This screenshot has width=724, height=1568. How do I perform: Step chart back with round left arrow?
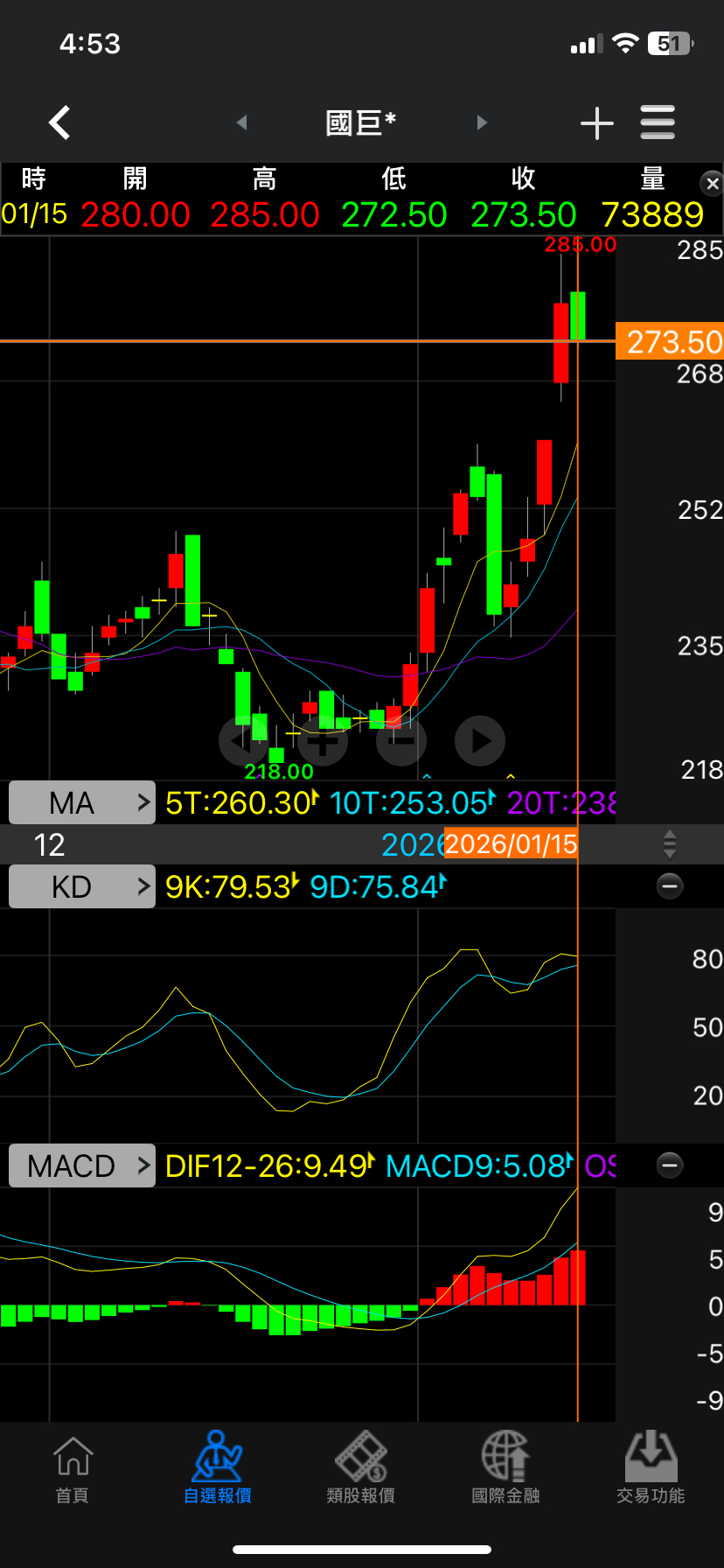click(244, 741)
